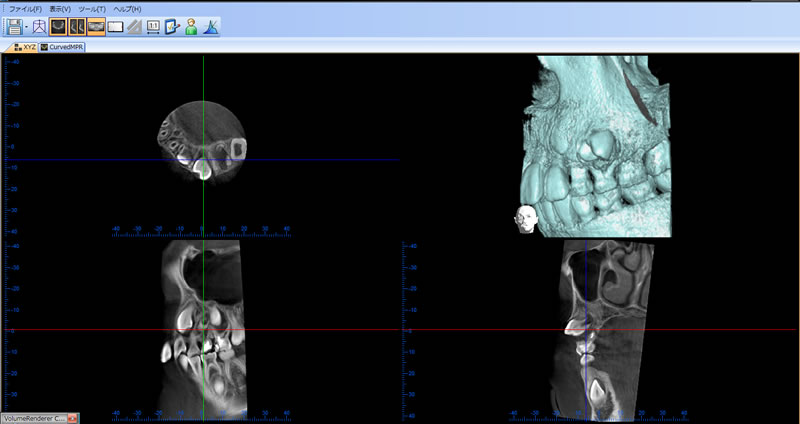Open the ファイル(F) menu
Screen dimensions: 800x424
click(24, 8)
